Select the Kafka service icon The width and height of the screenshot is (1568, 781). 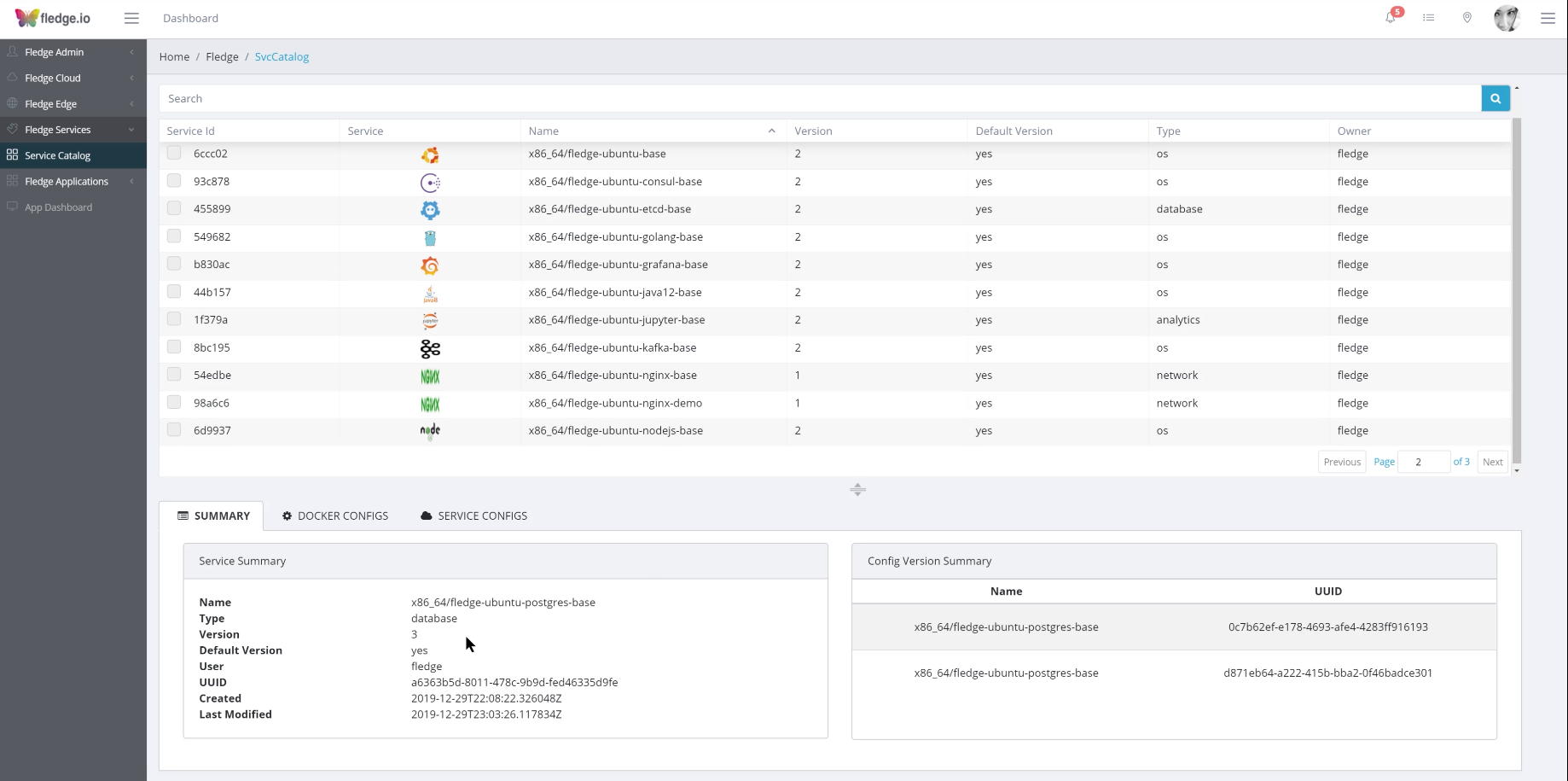(x=430, y=349)
